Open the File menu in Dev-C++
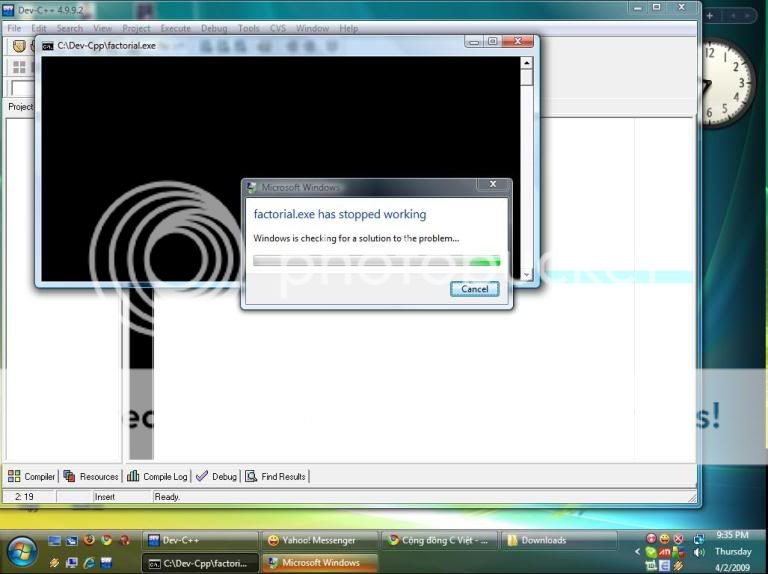The width and height of the screenshot is (768, 574). click(x=14, y=28)
